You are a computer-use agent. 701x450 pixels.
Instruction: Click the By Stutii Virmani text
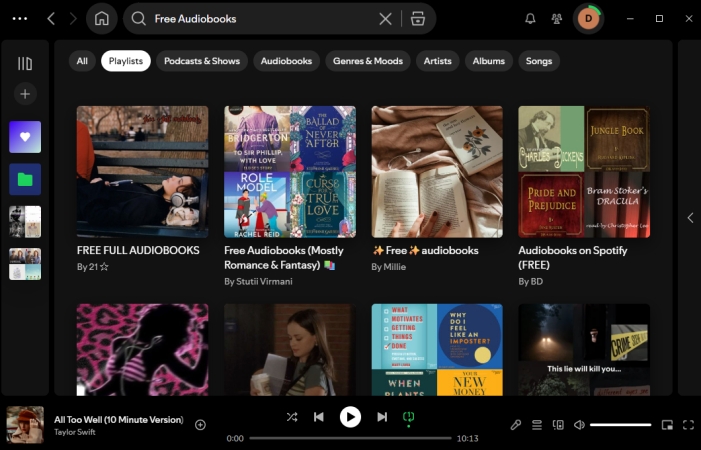[x=258, y=282]
